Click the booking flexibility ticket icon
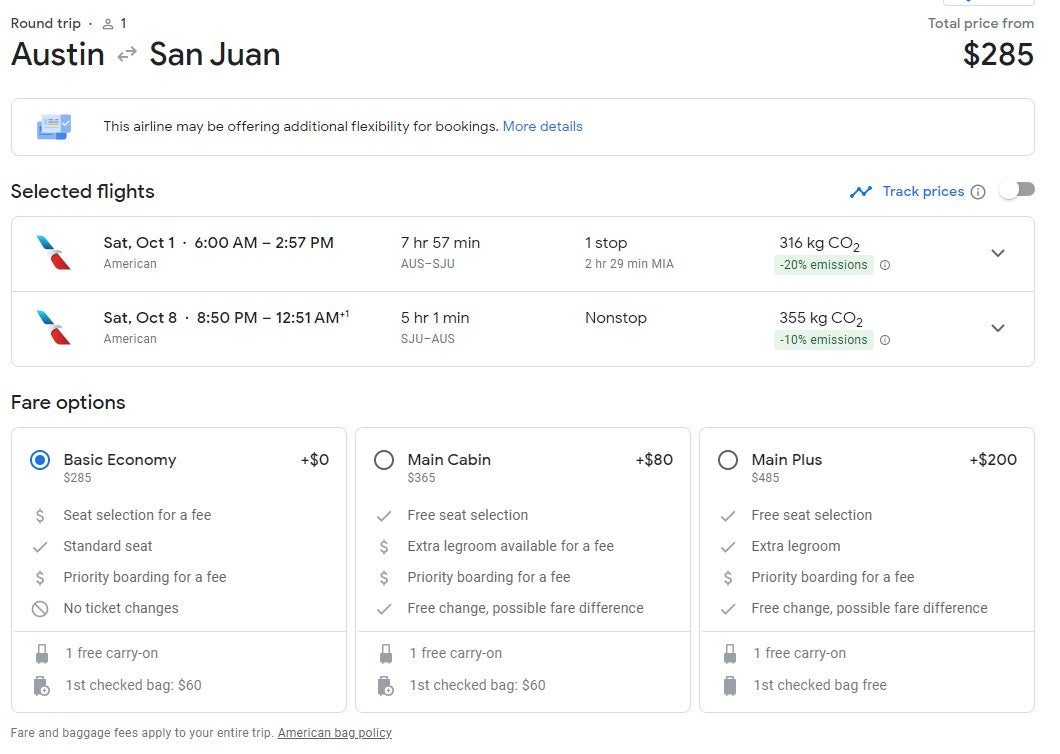The height and width of the screenshot is (754, 1060). point(54,127)
